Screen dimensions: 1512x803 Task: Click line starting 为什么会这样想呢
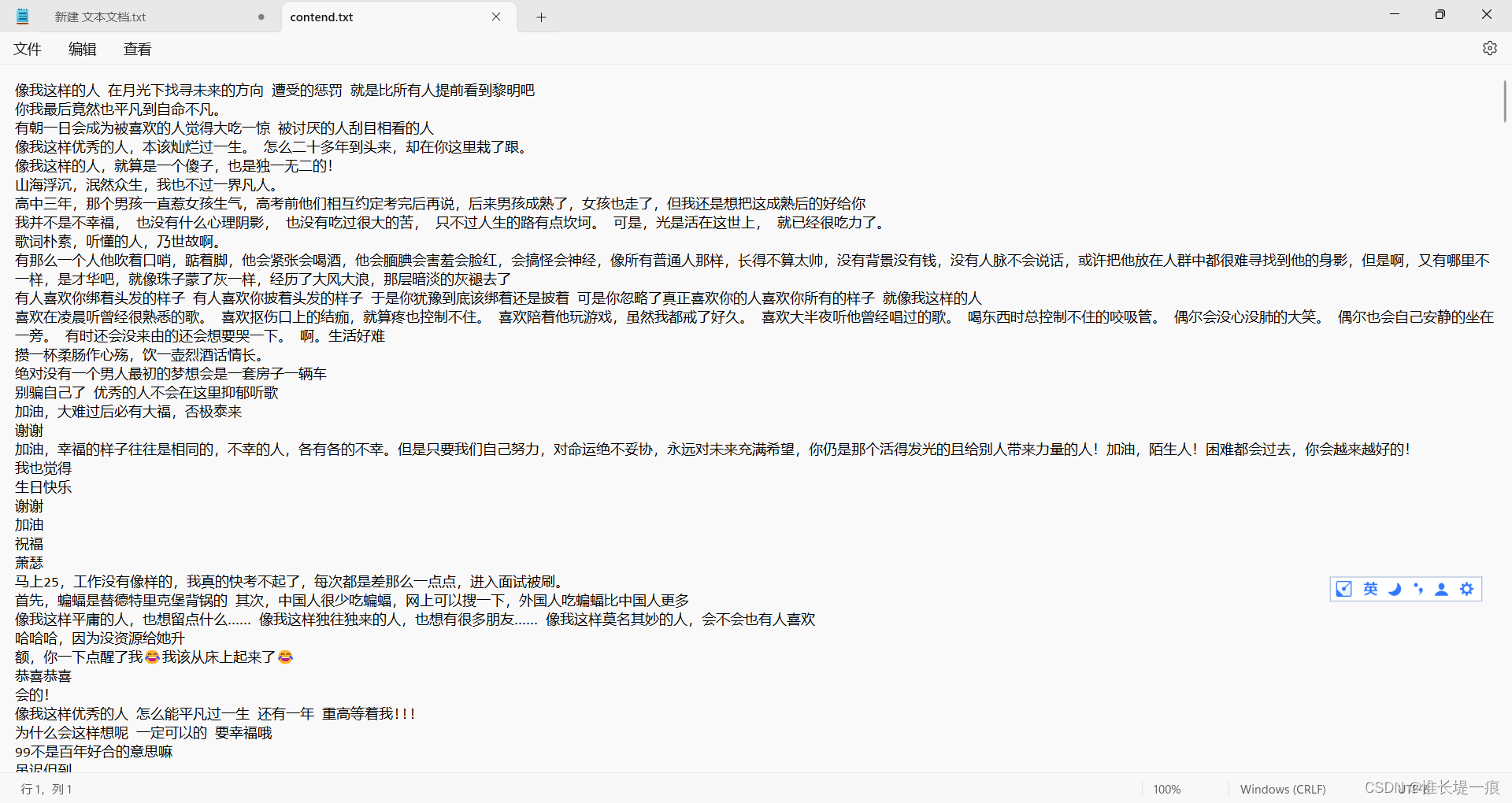[143, 733]
